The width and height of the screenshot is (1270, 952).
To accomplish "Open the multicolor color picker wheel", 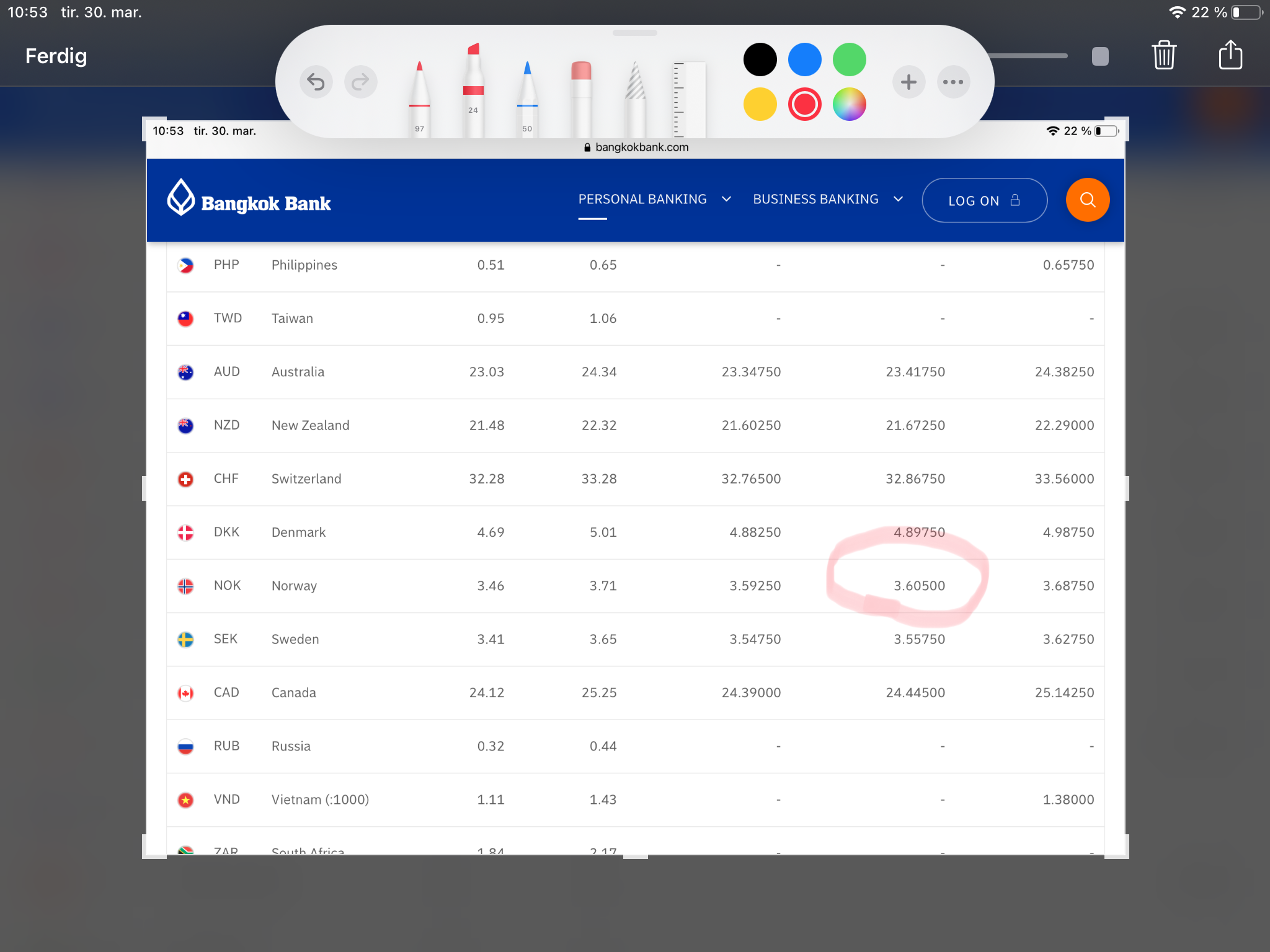I will coord(849,104).
